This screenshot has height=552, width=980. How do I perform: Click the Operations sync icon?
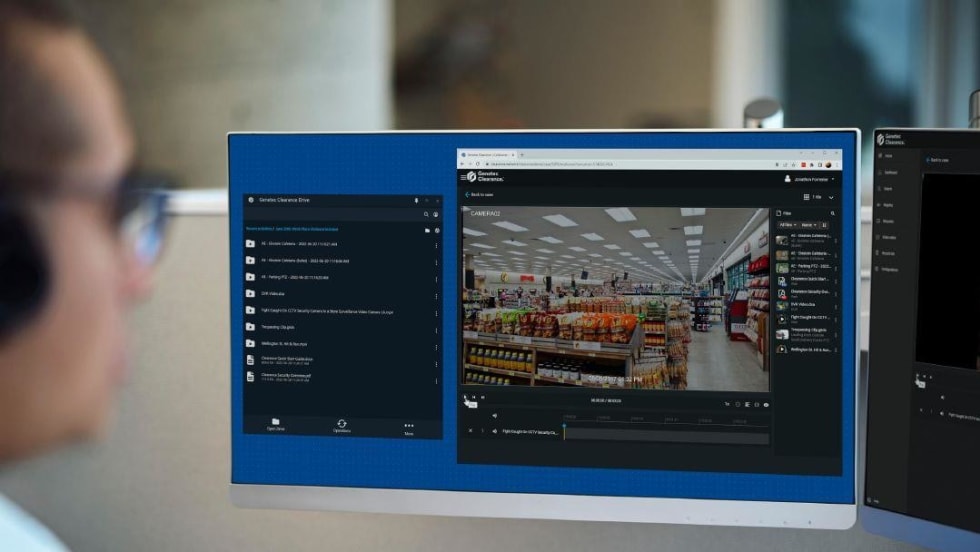[x=342, y=424]
